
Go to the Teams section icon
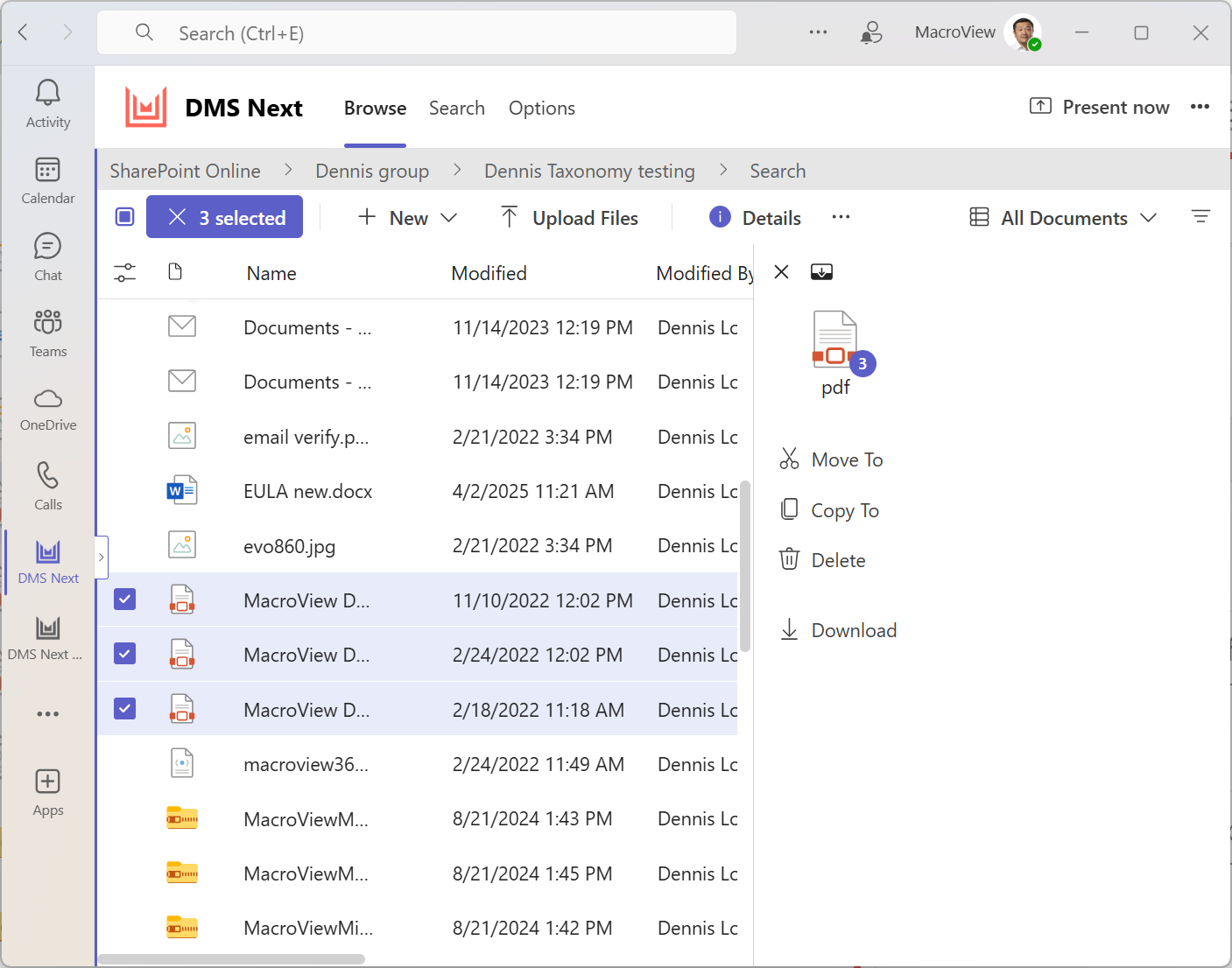[x=48, y=333]
